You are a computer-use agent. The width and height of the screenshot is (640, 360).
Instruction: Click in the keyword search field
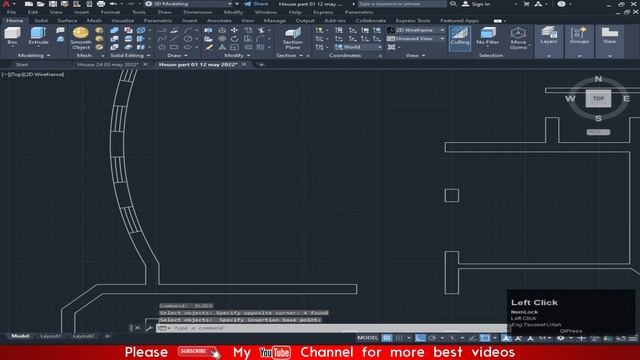(x=402, y=4)
